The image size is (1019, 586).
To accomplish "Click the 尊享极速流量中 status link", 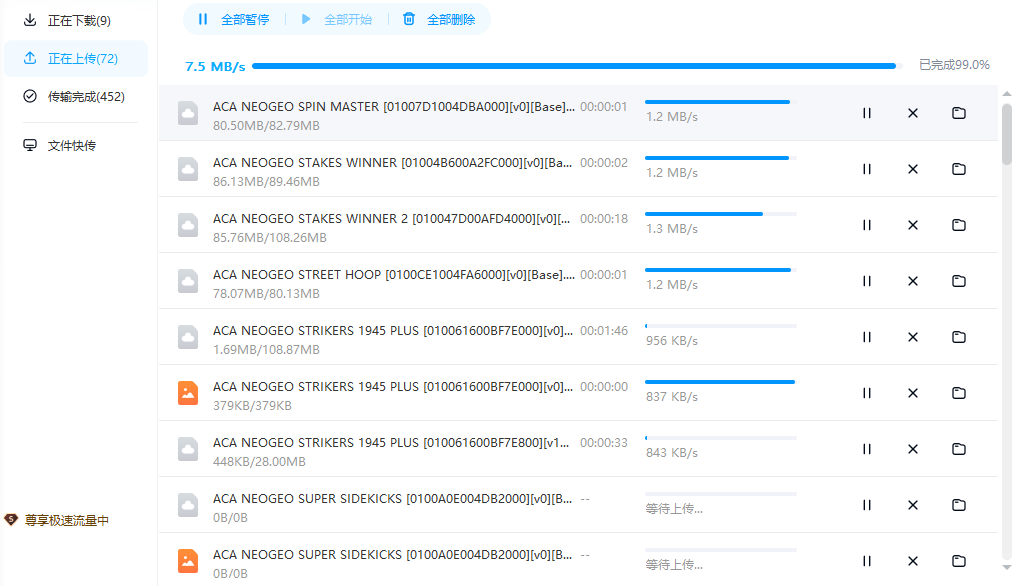I will tap(67, 520).
